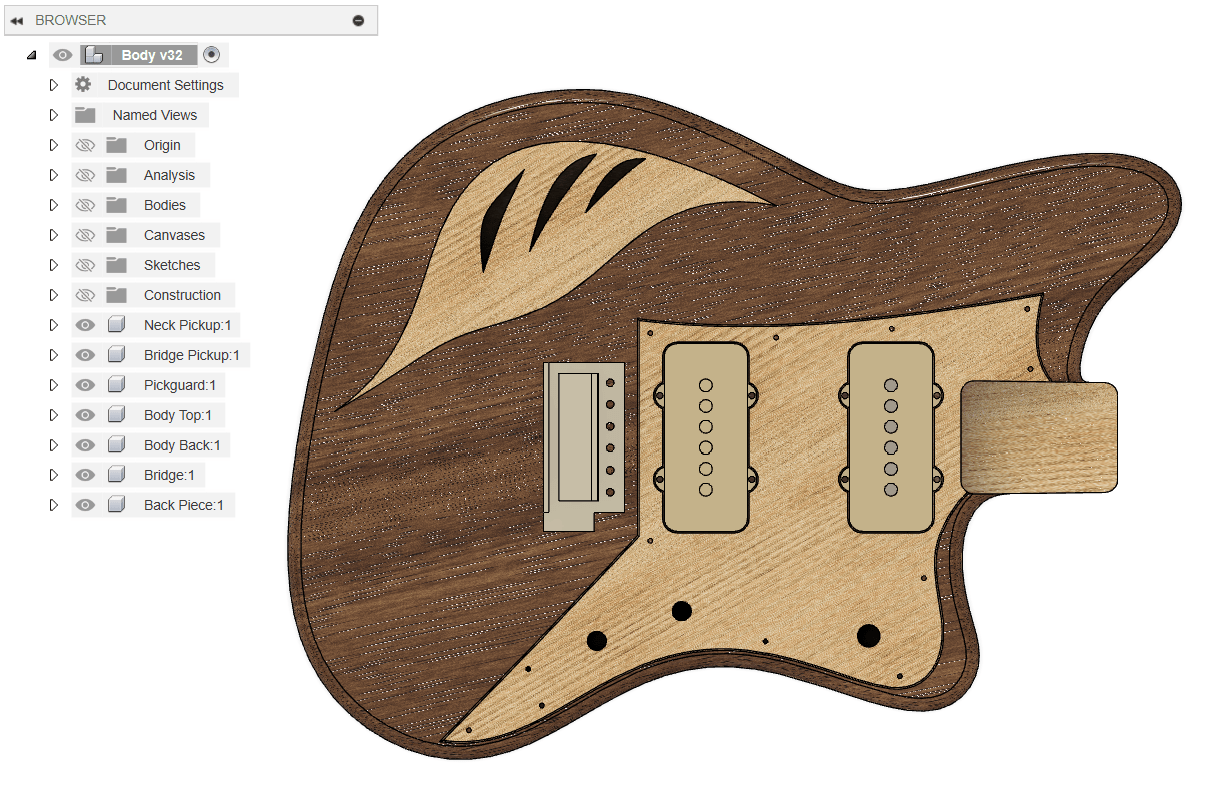Hide the Neck Pickup component
The width and height of the screenshot is (1213, 793).
(x=85, y=325)
